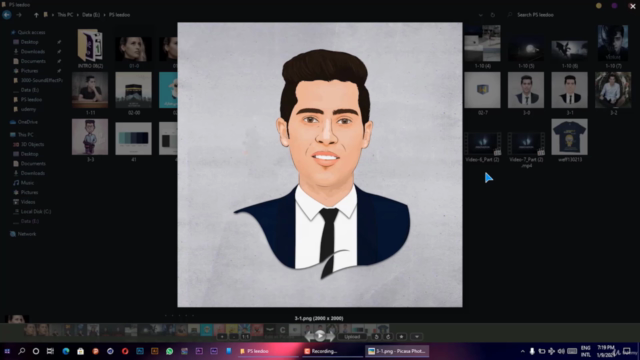Select the letter C thumbnail in filmstrip
Image resolution: width=640 pixels, height=360 pixels.
pos(282,329)
